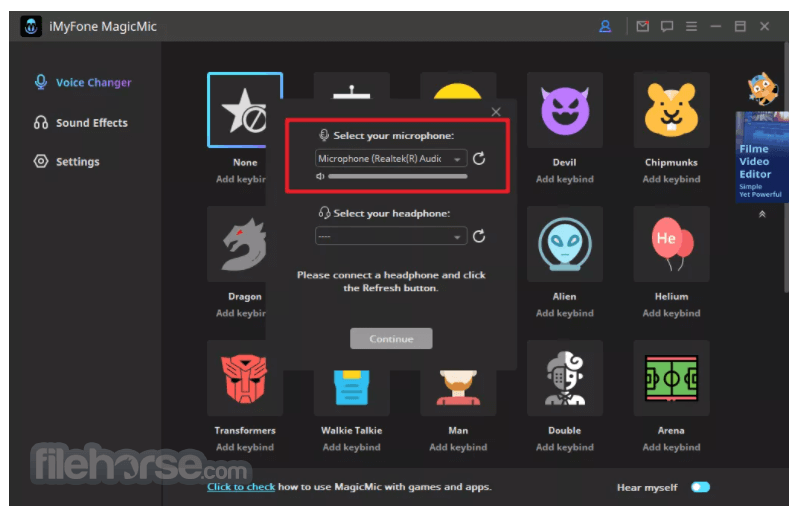Screen dimensions: 798x515
Task: Collapse the side ad panel
Action: (762, 214)
